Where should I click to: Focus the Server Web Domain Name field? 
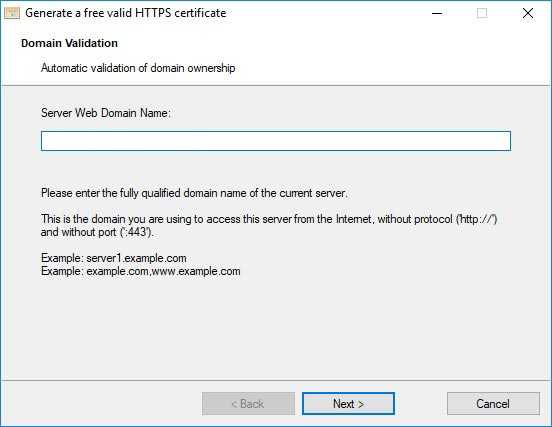276,141
